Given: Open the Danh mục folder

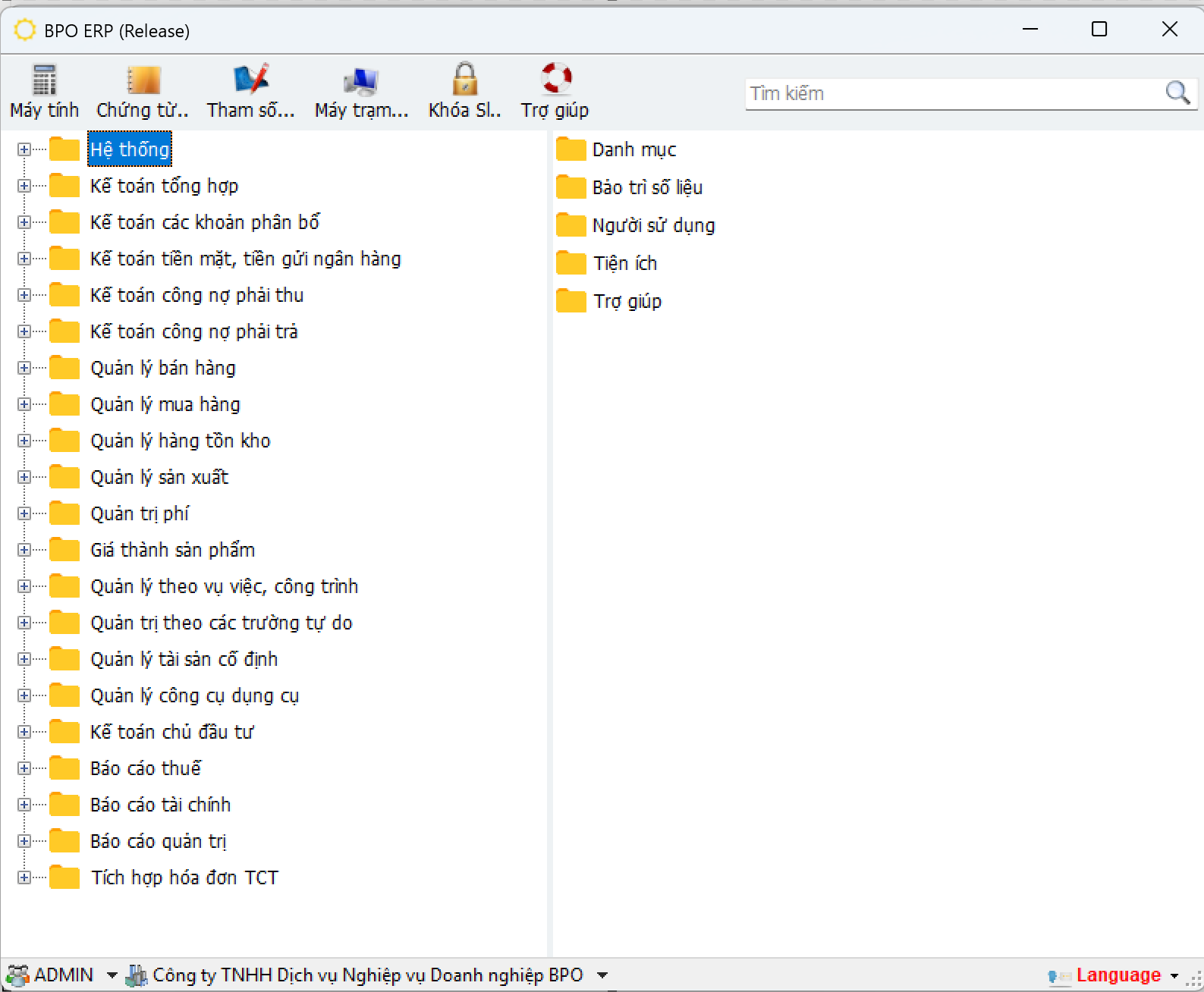Looking at the screenshot, I should pyautogui.click(x=633, y=150).
